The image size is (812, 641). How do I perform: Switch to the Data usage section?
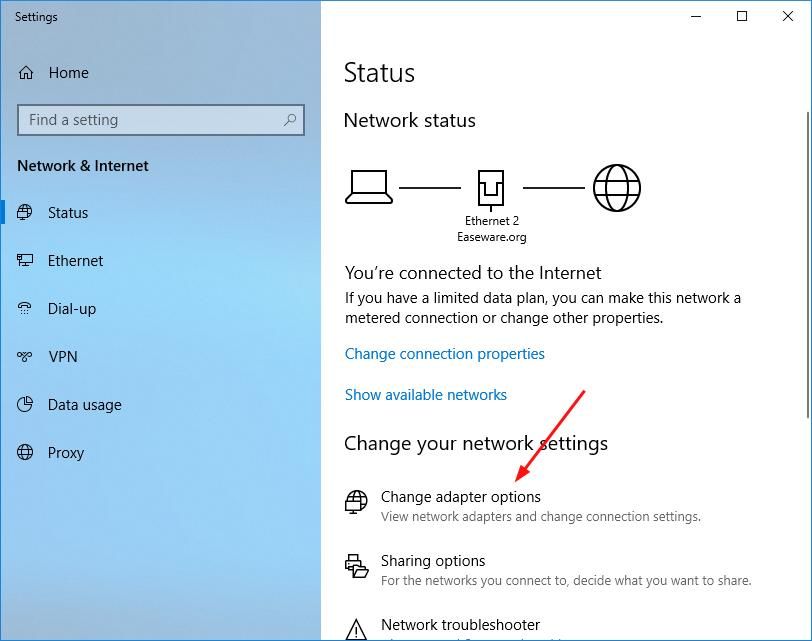point(84,405)
